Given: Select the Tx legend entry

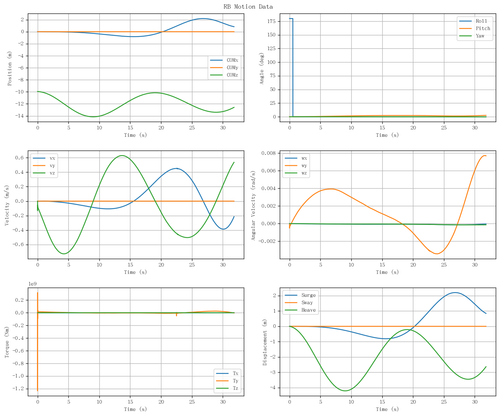Looking at the screenshot, I should 227,373.
